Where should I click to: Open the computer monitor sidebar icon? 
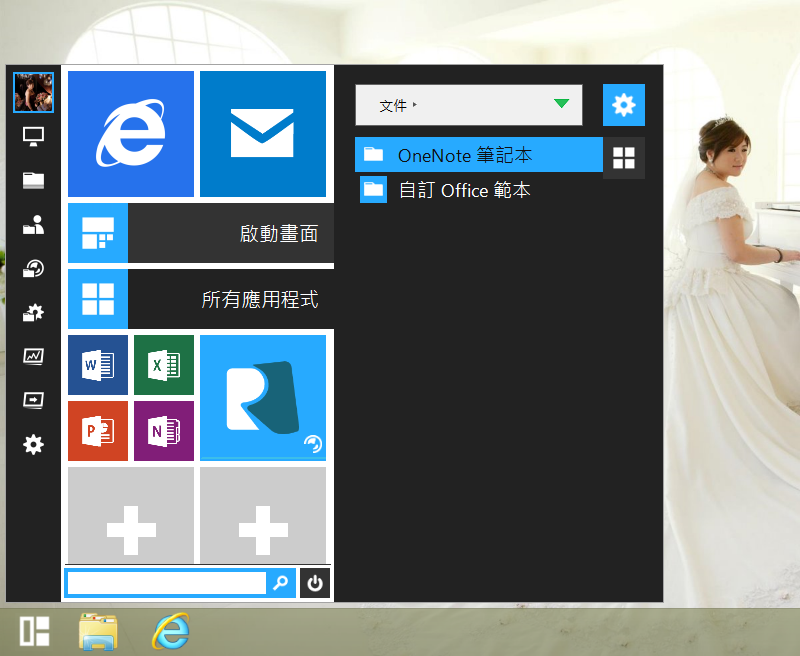click(33, 136)
